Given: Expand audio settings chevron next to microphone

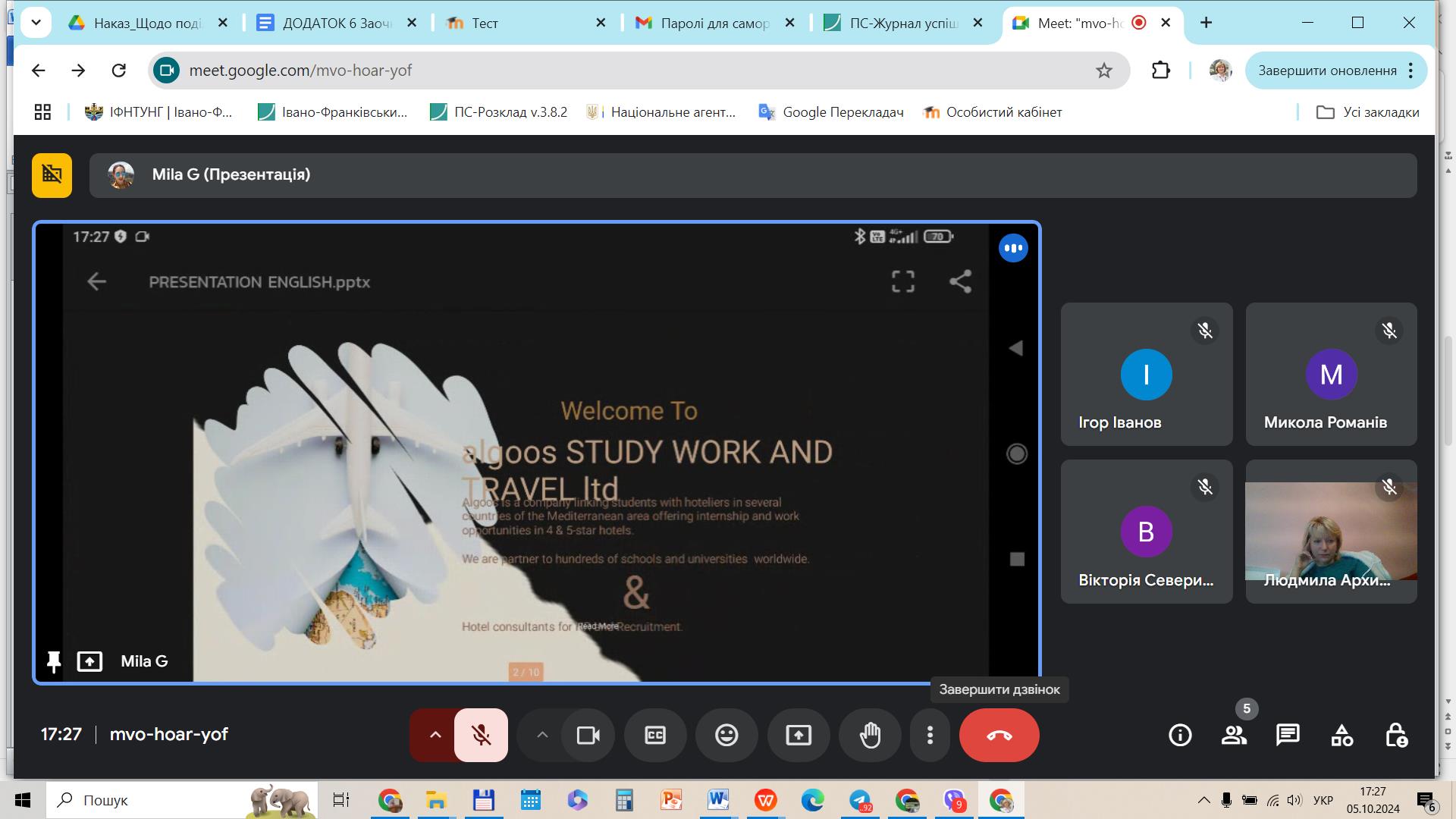Looking at the screenshot, I should point(435,735).
